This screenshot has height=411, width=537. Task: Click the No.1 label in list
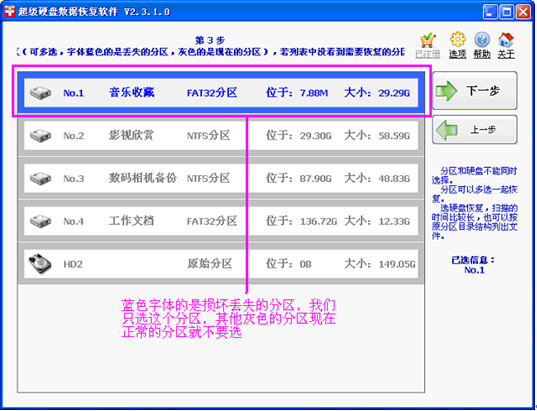click(x=74, y=93)
